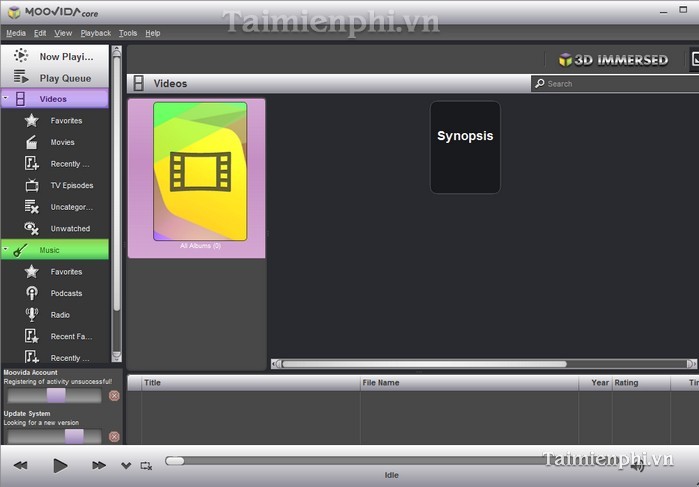Click the playback seek slider
Viewport: 699px width, 487px height.
(x=400, y=461)
